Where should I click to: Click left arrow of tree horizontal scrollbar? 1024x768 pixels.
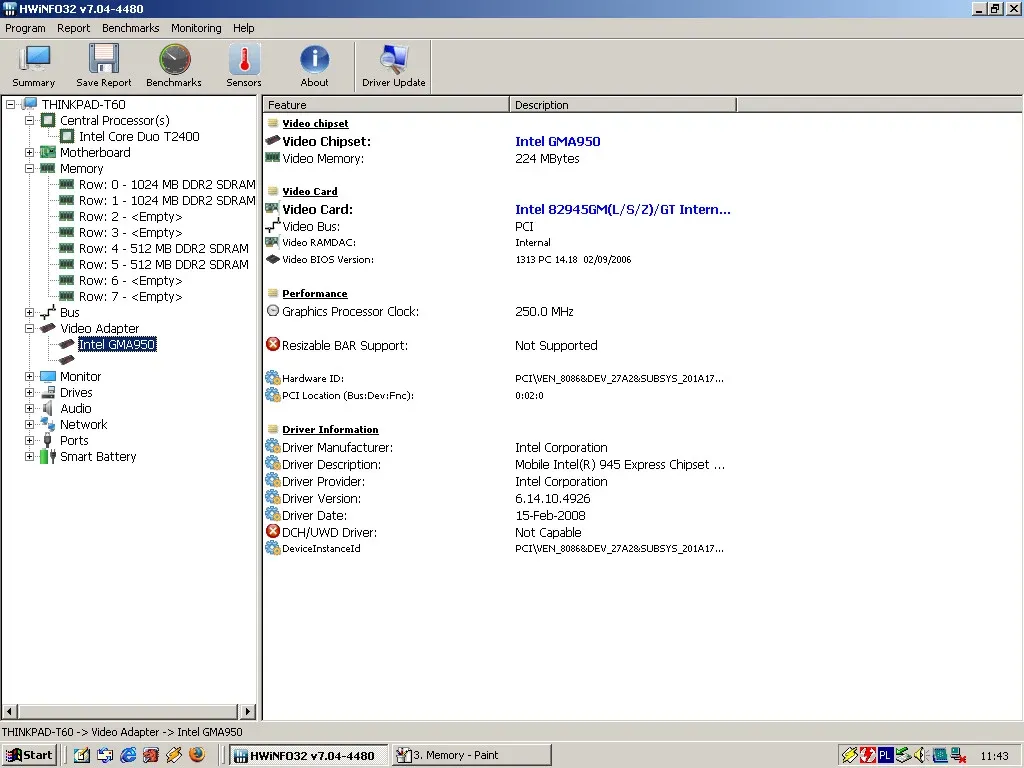point(10,711)
